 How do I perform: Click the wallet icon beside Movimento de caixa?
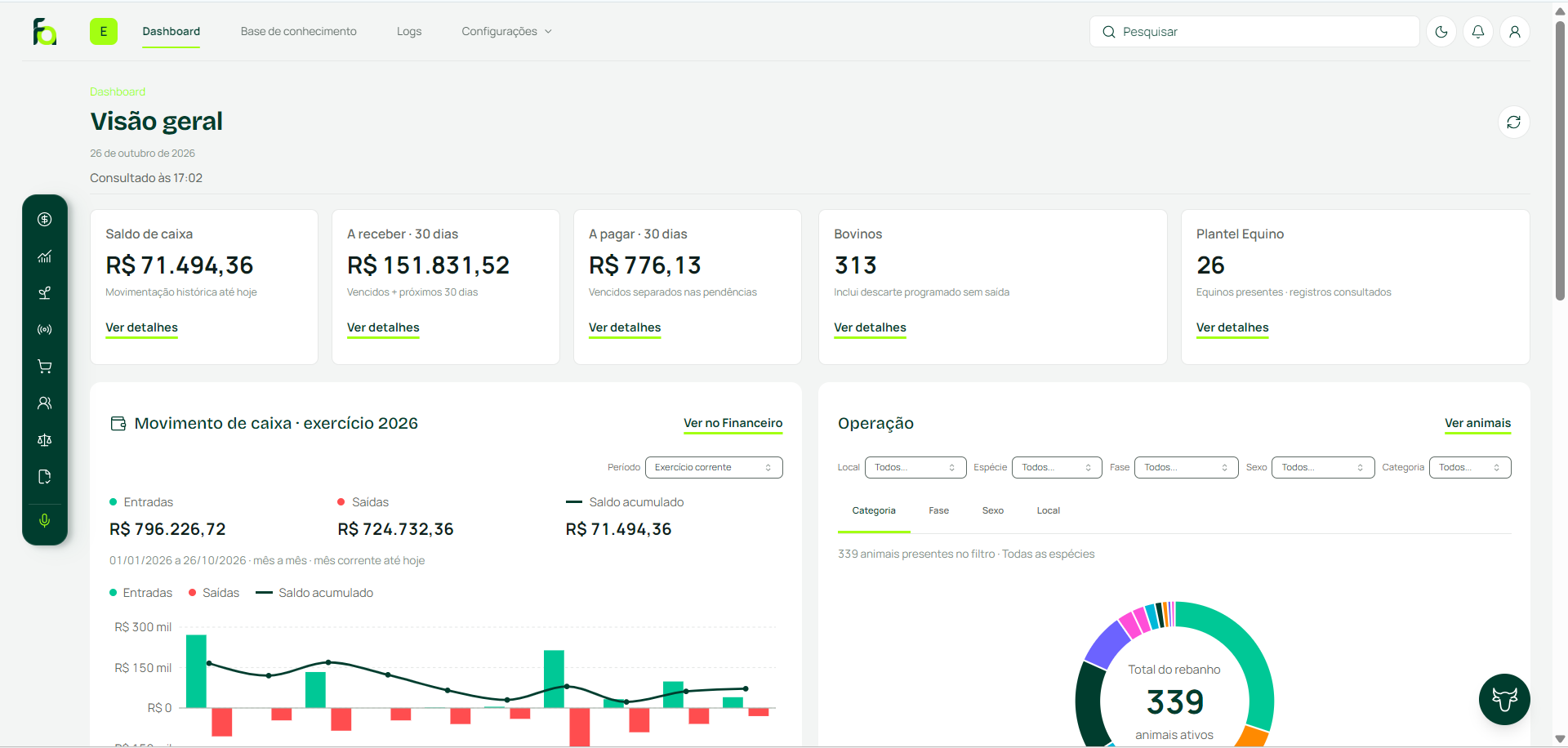(118, 424)
